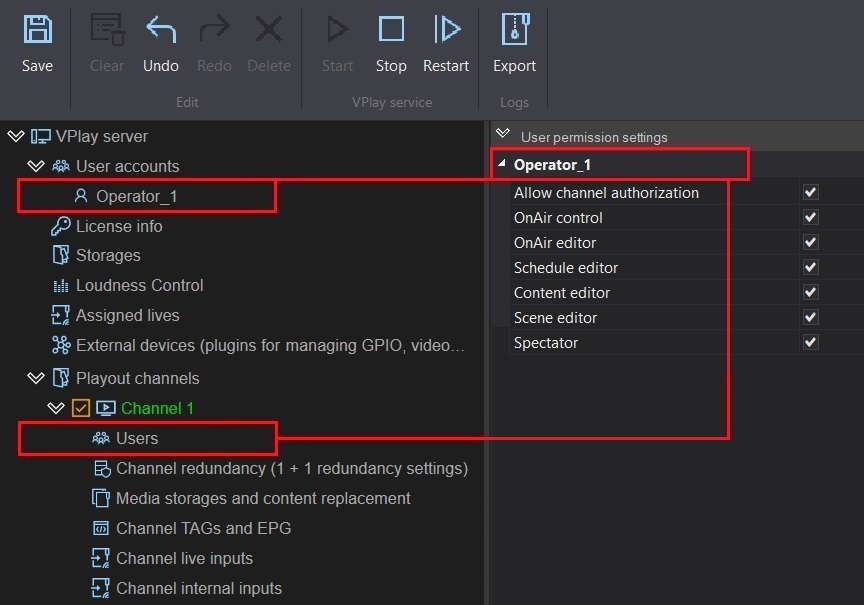Screen dimensions: 864x605
Task: Click the Undo arrow icon
Action: pos(161,29)
